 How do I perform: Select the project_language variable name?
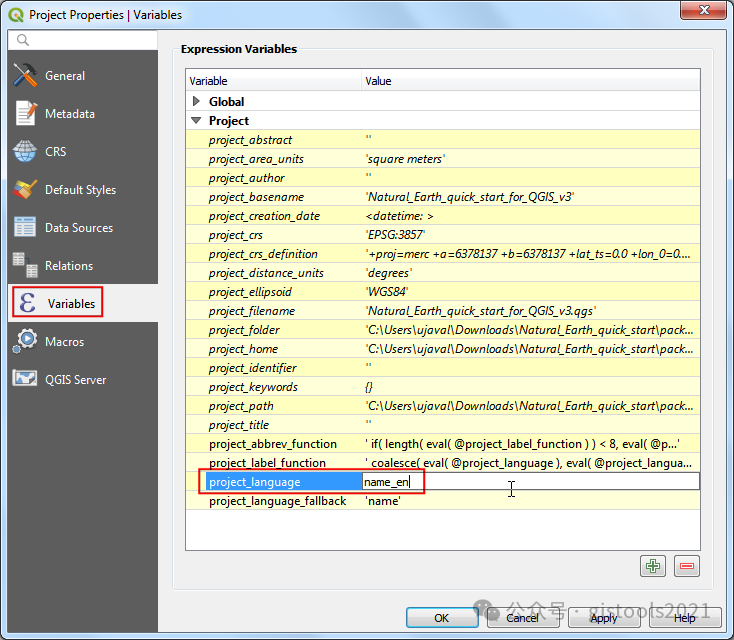click(x=255, y=481)
